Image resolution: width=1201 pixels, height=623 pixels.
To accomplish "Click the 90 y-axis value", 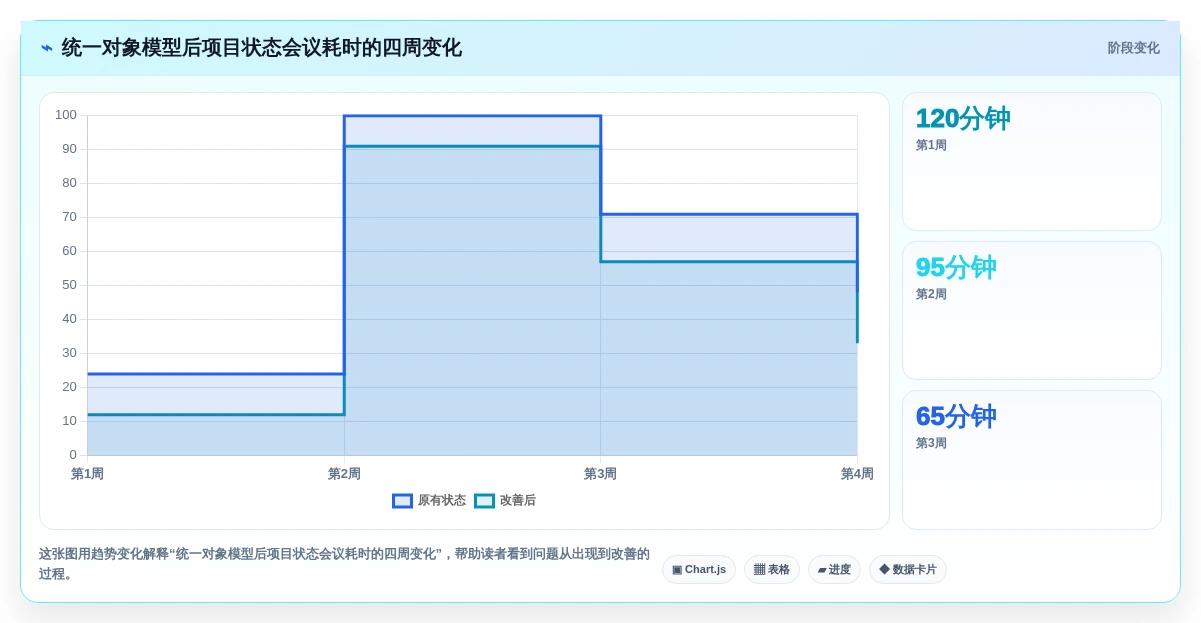I will coord(69,149).
